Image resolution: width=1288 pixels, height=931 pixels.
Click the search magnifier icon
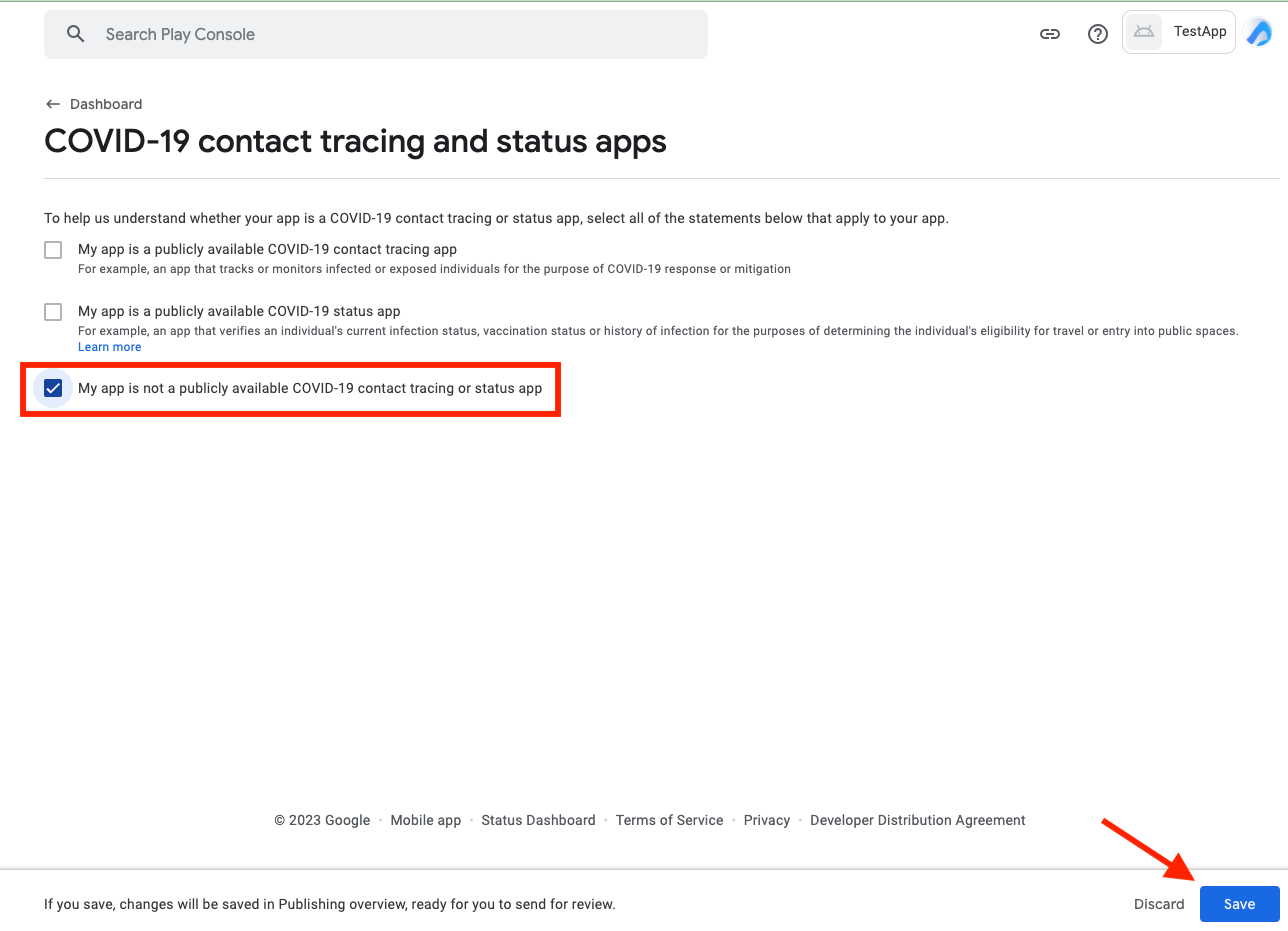[x=75, y=34]
